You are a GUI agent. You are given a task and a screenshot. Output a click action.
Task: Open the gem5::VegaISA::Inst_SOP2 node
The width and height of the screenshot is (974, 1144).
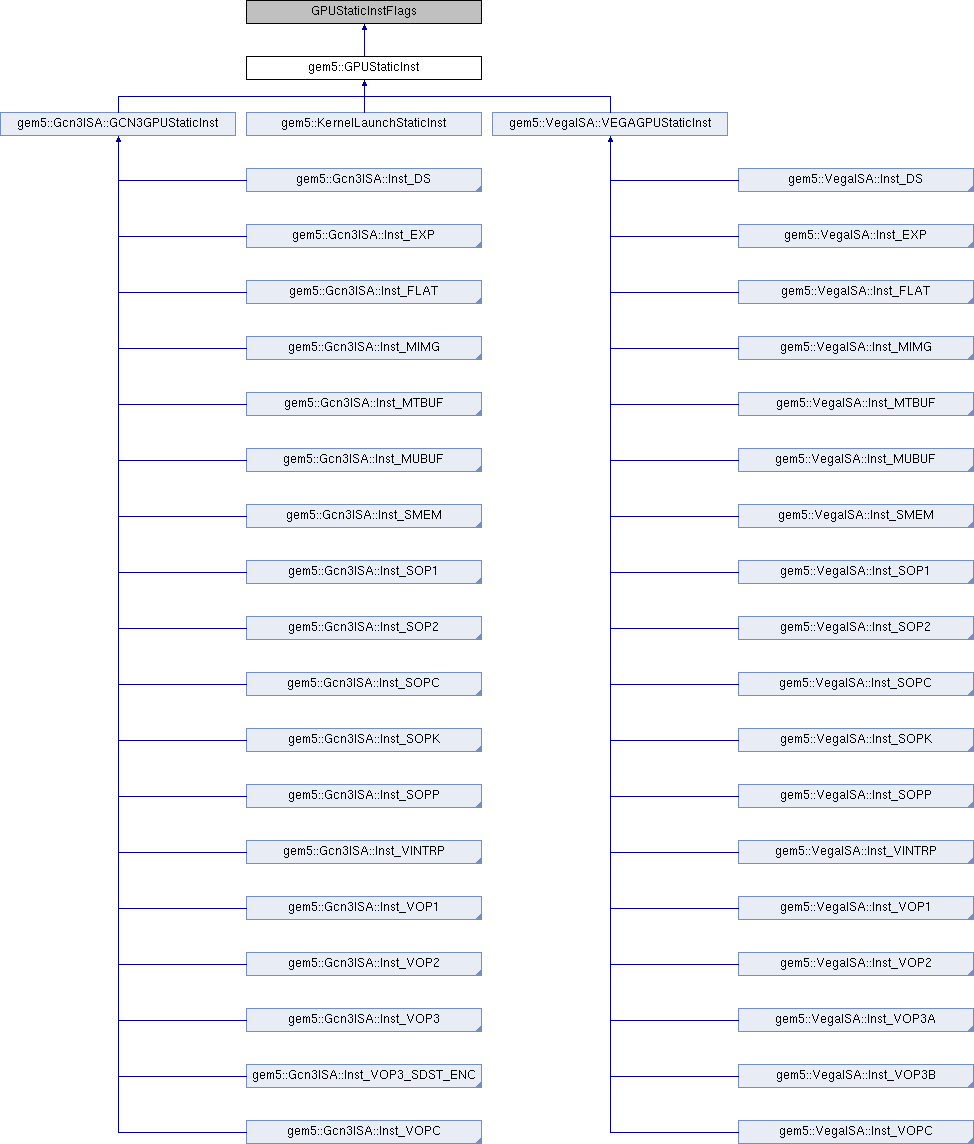click(855, 628)
